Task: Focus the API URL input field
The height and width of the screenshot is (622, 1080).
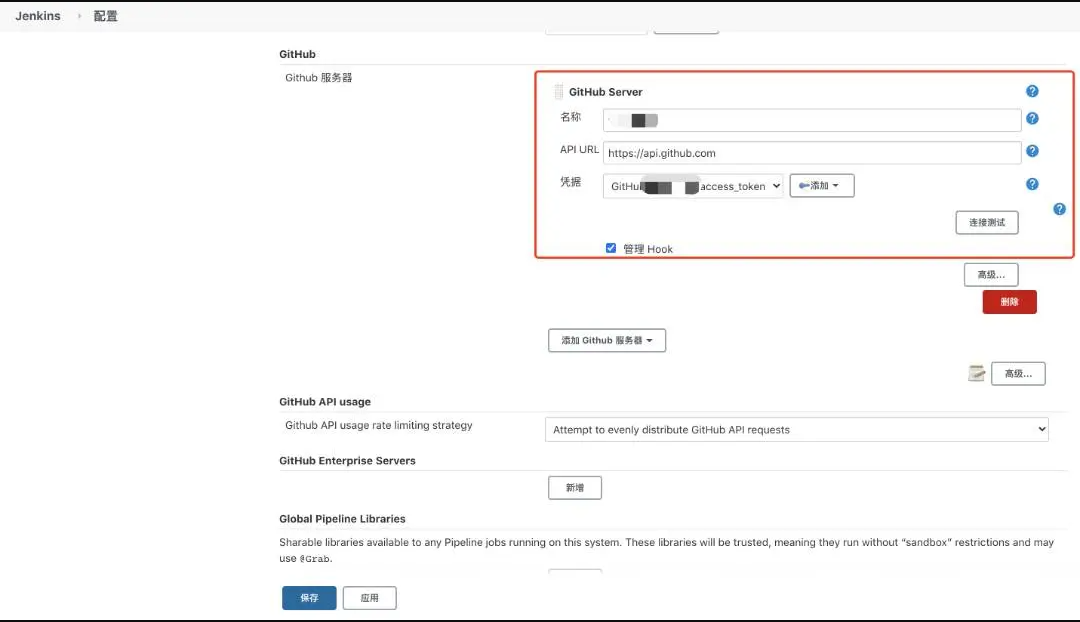Action: click(x=812, y=153)
